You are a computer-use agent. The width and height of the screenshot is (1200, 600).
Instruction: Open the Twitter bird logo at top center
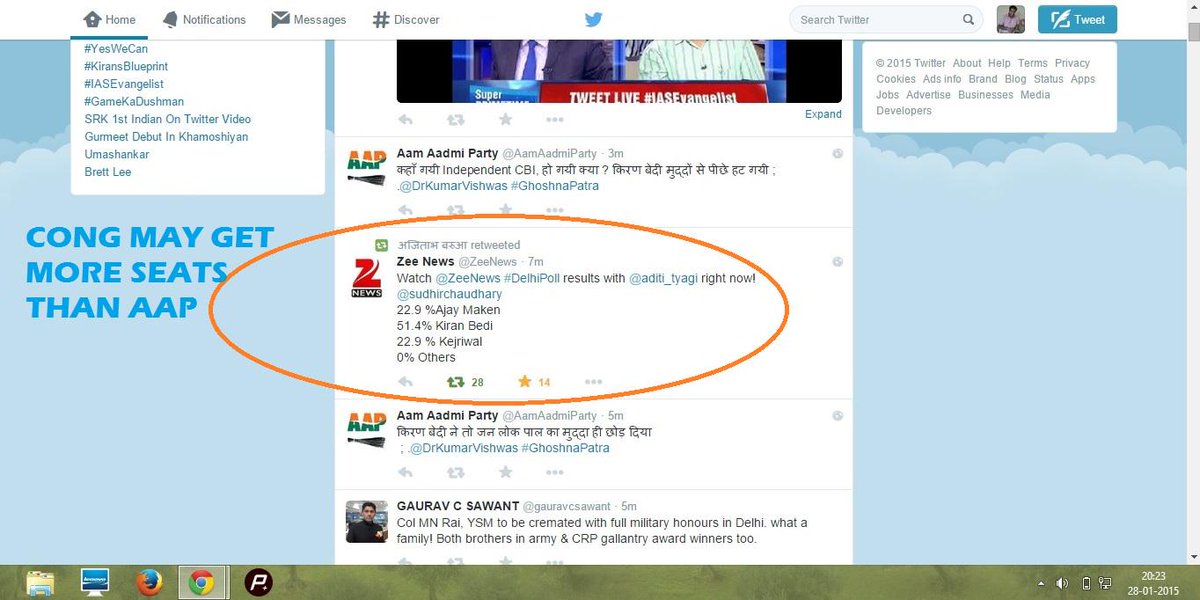click(x=594, y=19)
